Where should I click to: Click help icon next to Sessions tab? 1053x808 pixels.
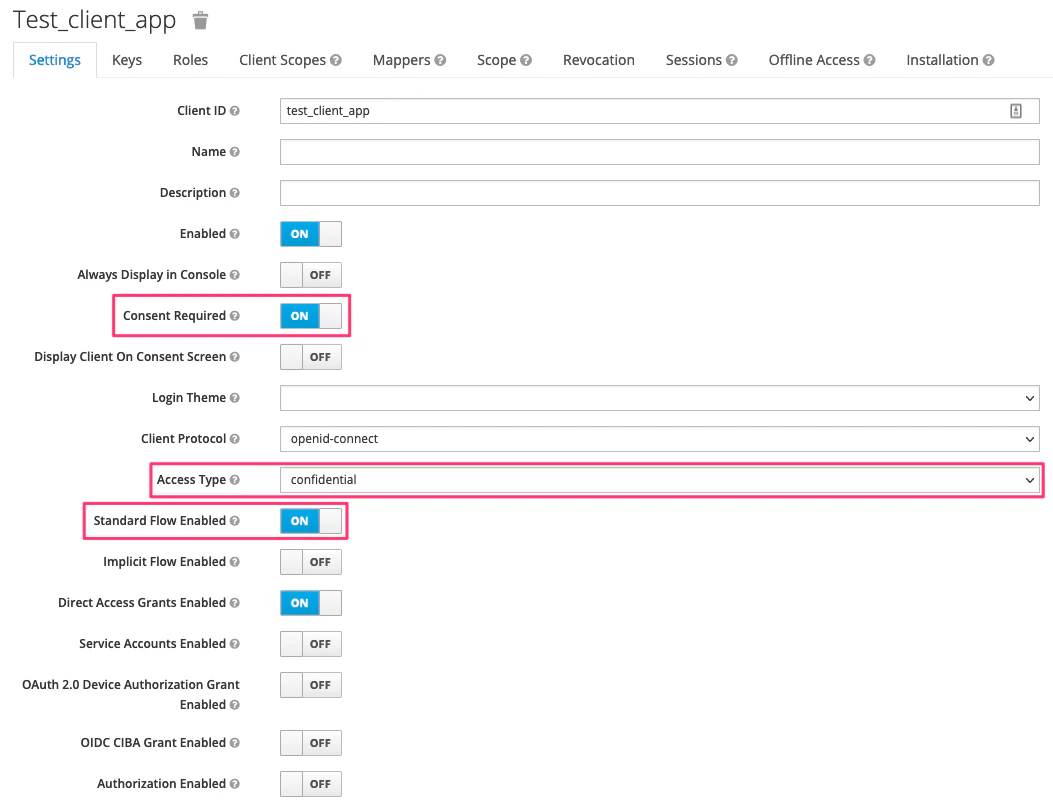731,60
